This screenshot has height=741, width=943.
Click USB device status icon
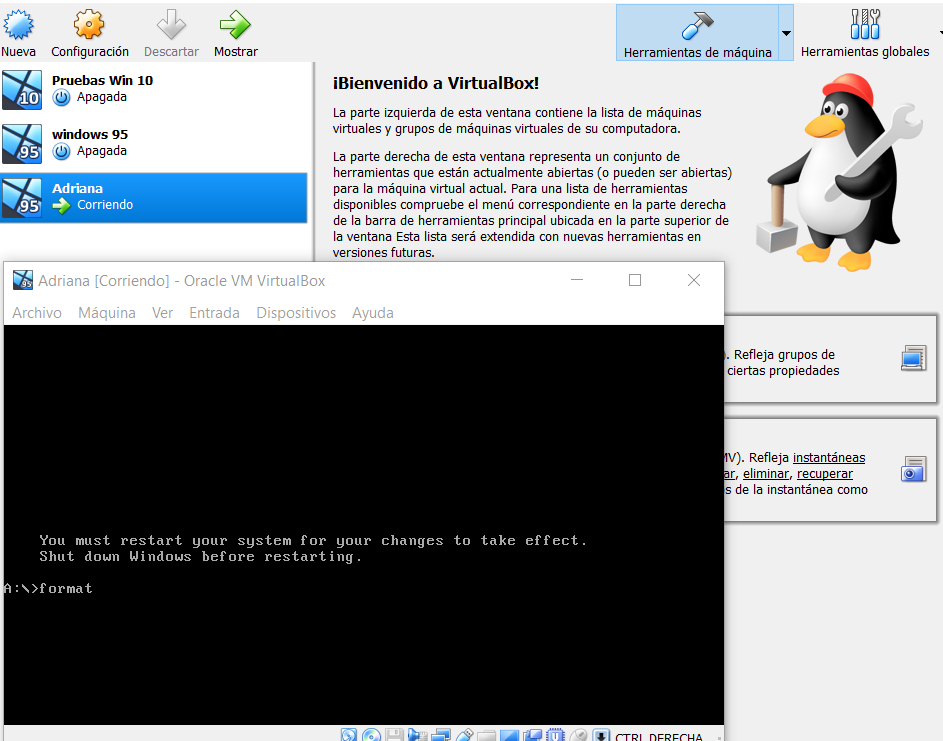[x=464, y=734]
